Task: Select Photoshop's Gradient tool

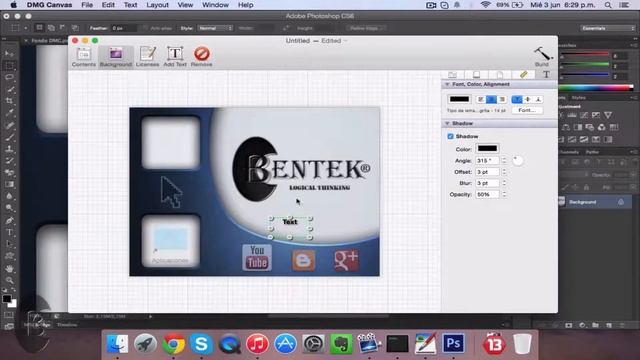Action: [9, 184]
